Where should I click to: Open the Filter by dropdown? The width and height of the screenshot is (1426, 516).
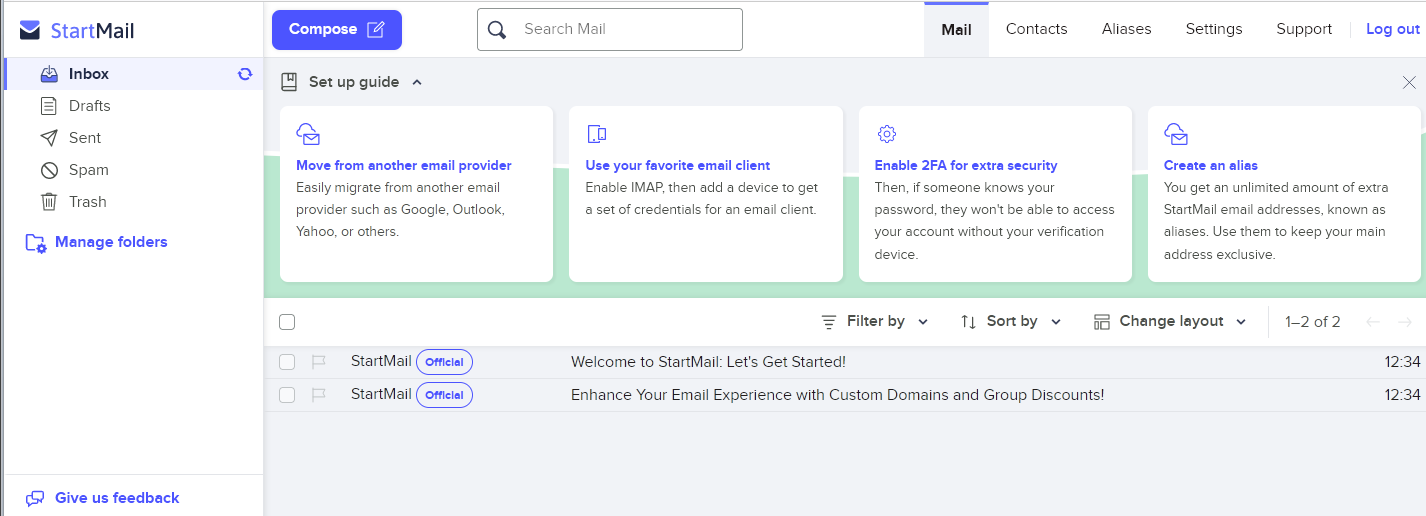[x=875, y=321]
